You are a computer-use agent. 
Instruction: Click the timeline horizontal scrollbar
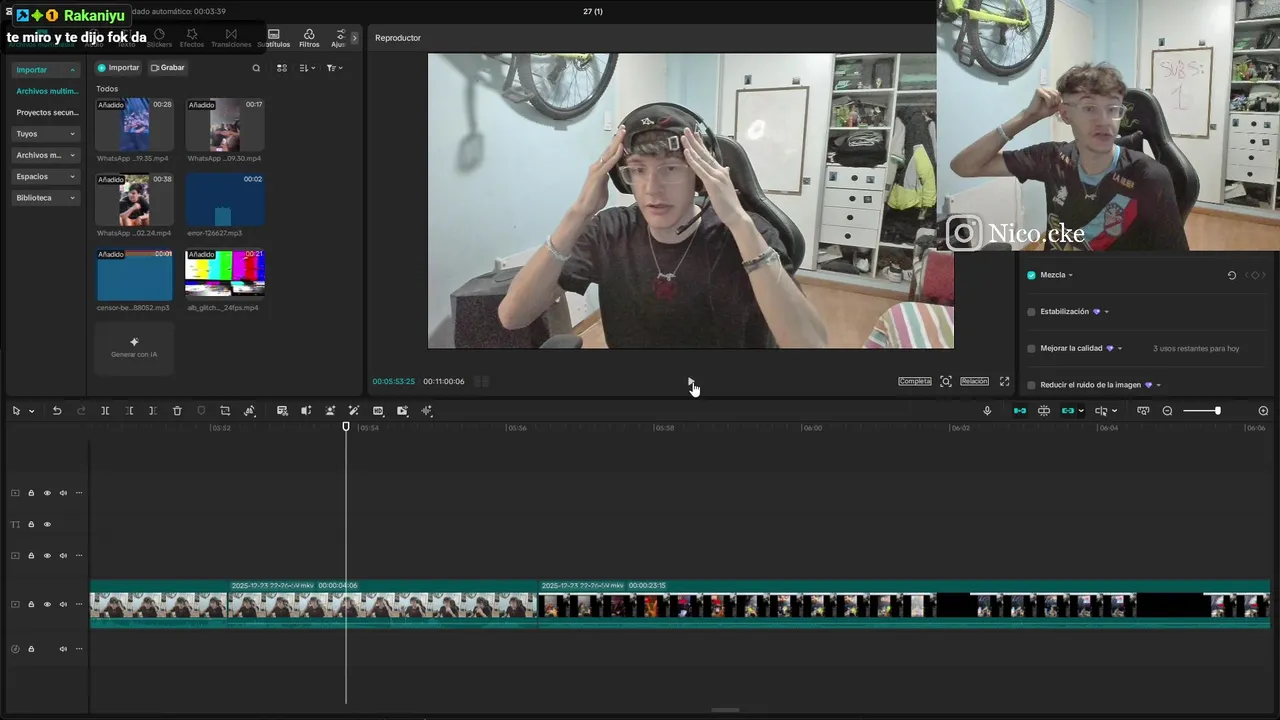tap(725, 710)
